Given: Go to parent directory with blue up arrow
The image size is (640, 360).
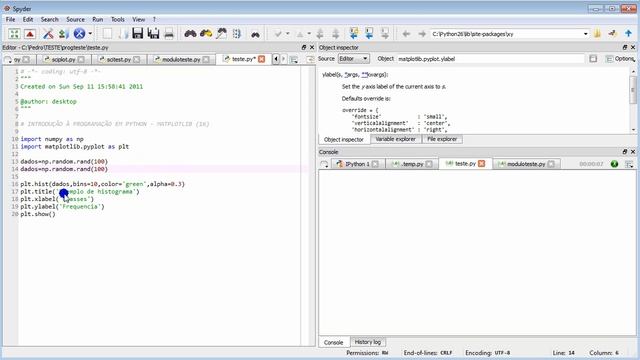Looking at the screenshot, I should [x=628, y=34].
